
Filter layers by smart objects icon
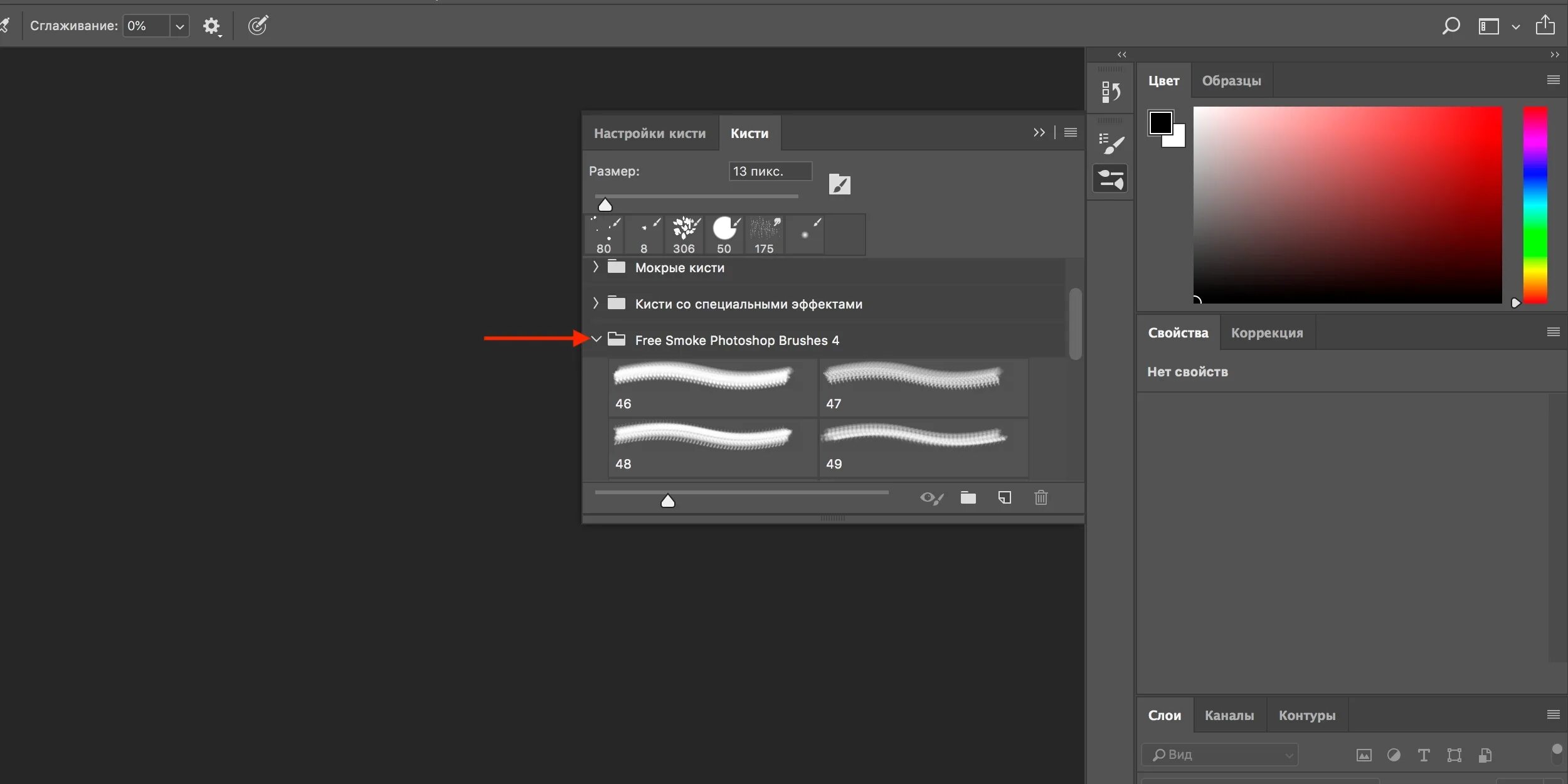coord(1485,755)
